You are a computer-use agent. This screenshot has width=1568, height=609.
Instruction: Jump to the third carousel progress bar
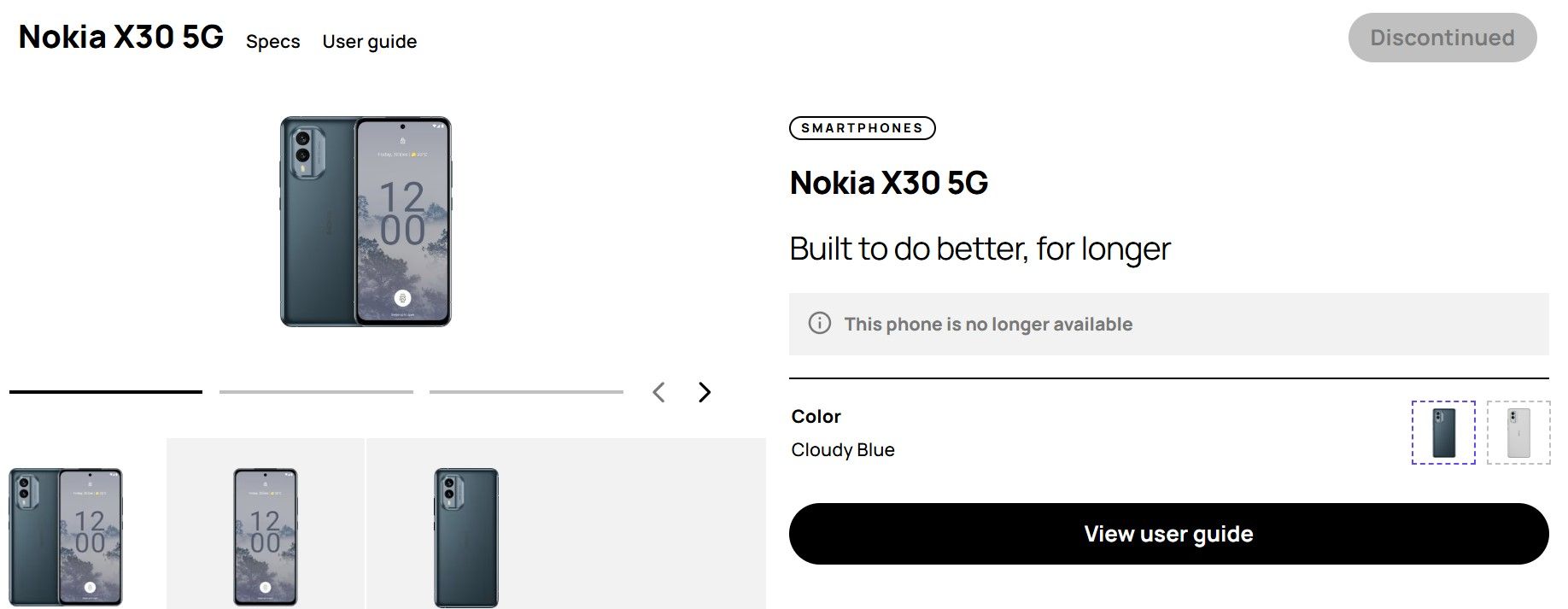pos(526,392)
